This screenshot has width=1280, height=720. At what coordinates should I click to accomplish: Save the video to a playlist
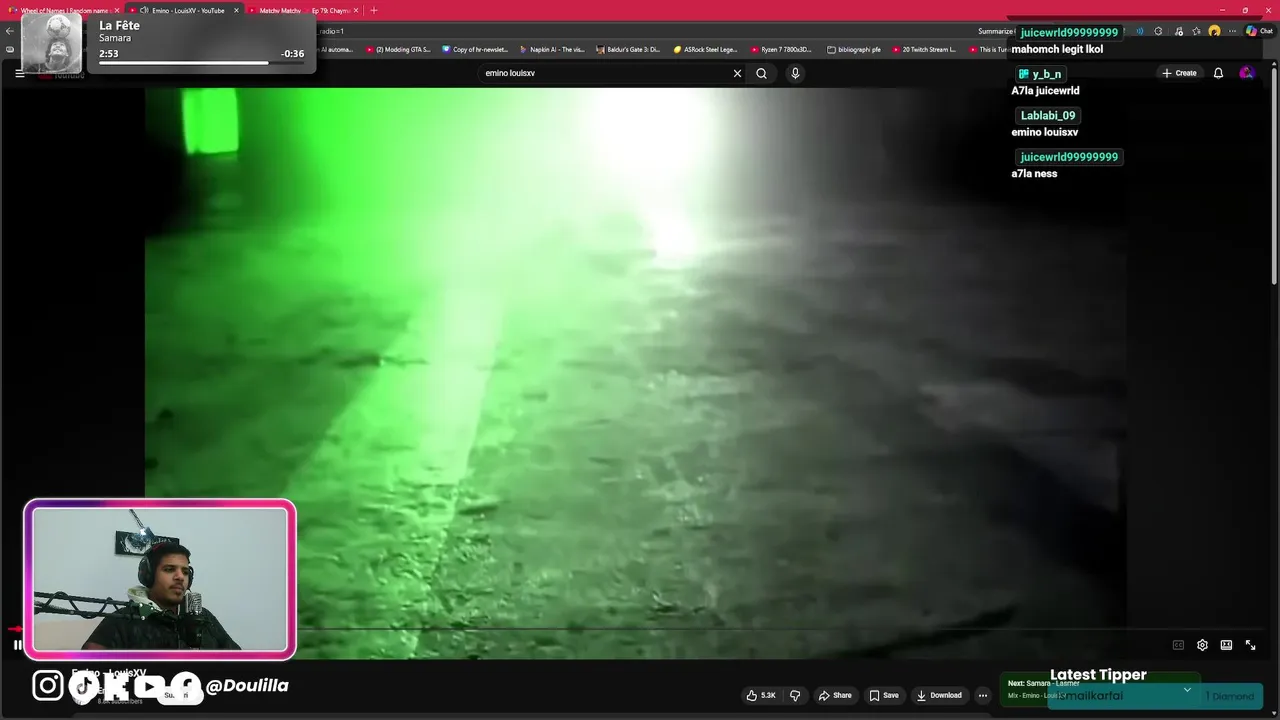[884, 695]
